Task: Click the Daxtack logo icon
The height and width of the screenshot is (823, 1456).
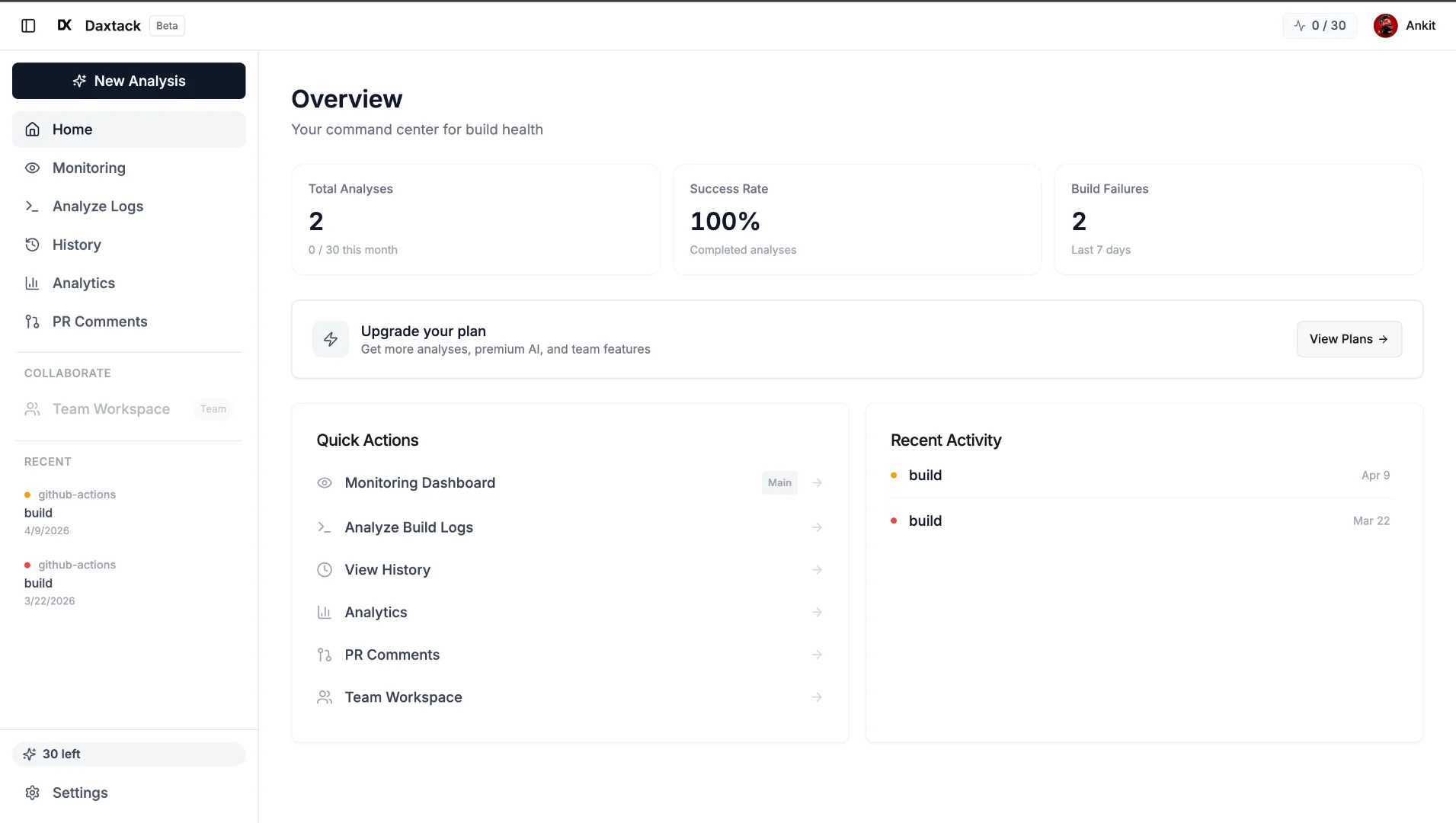Action: point(65,25)
